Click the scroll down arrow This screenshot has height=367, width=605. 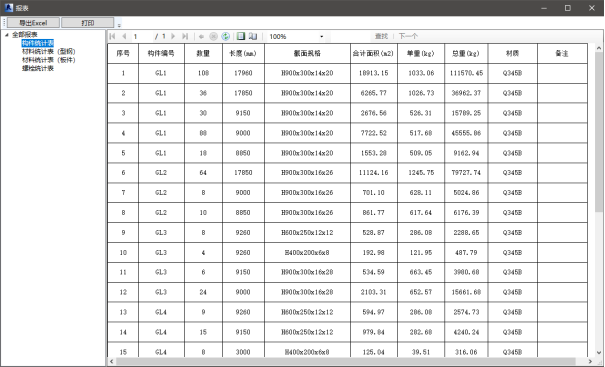coord(598,352)
